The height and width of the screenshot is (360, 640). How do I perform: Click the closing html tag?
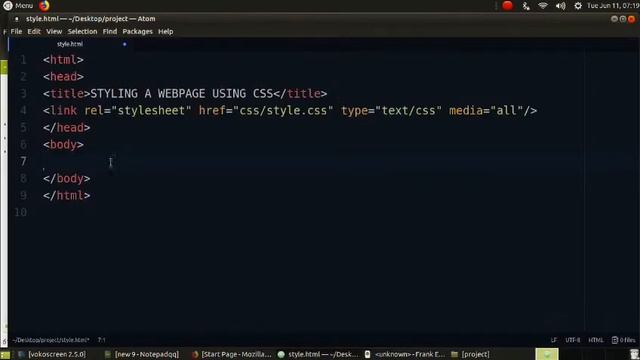click(67, 196)
